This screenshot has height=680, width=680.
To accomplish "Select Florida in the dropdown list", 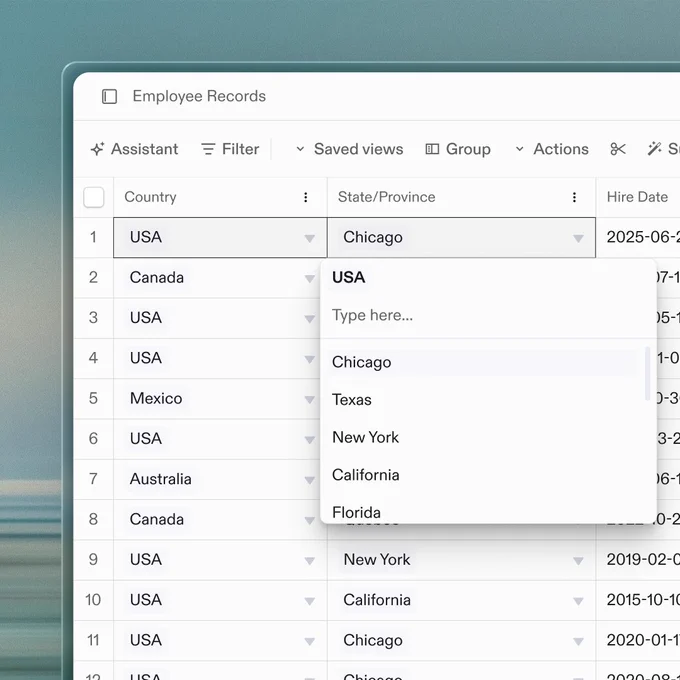I will (x=485, y=512).
